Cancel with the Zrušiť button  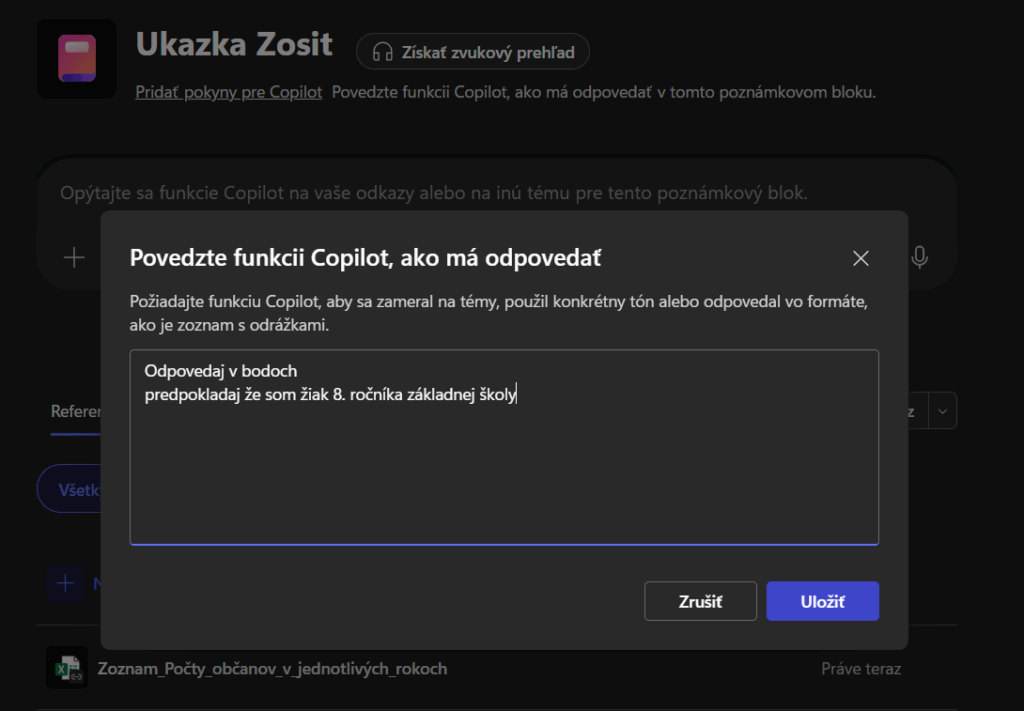(700, 601)
